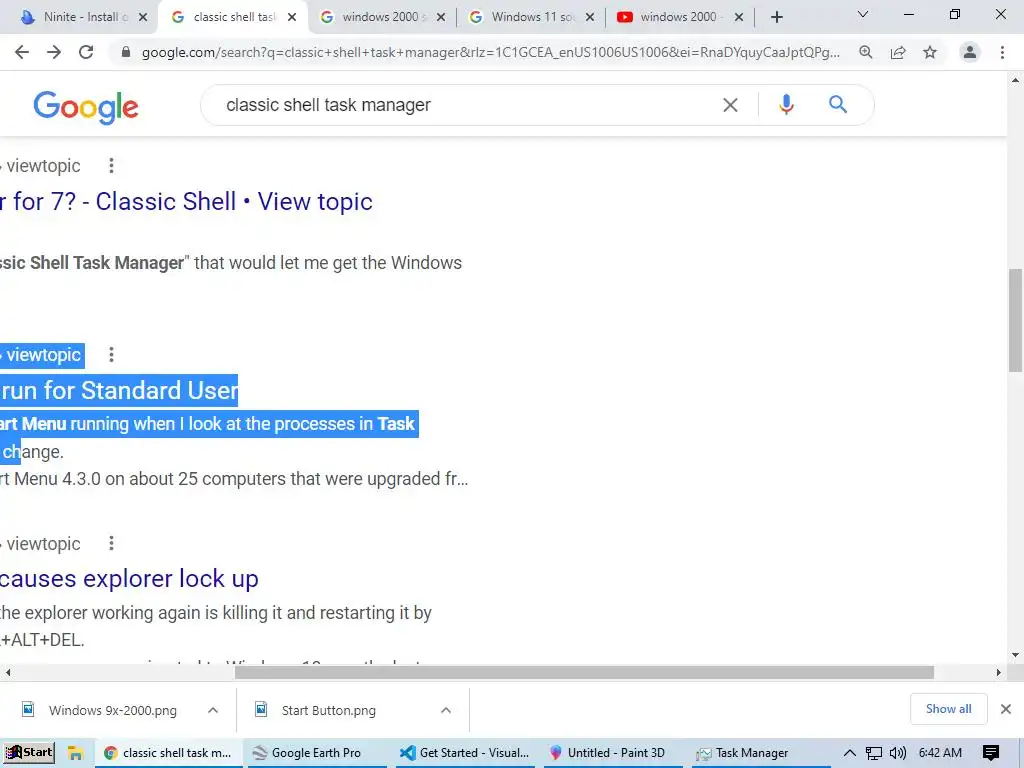Open the network icon in system tray

click(874, 753)
